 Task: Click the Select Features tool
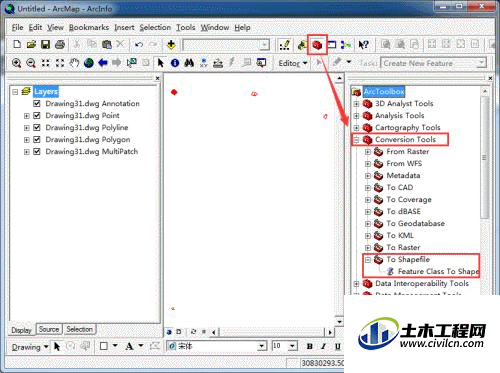[x=131, y=63]
